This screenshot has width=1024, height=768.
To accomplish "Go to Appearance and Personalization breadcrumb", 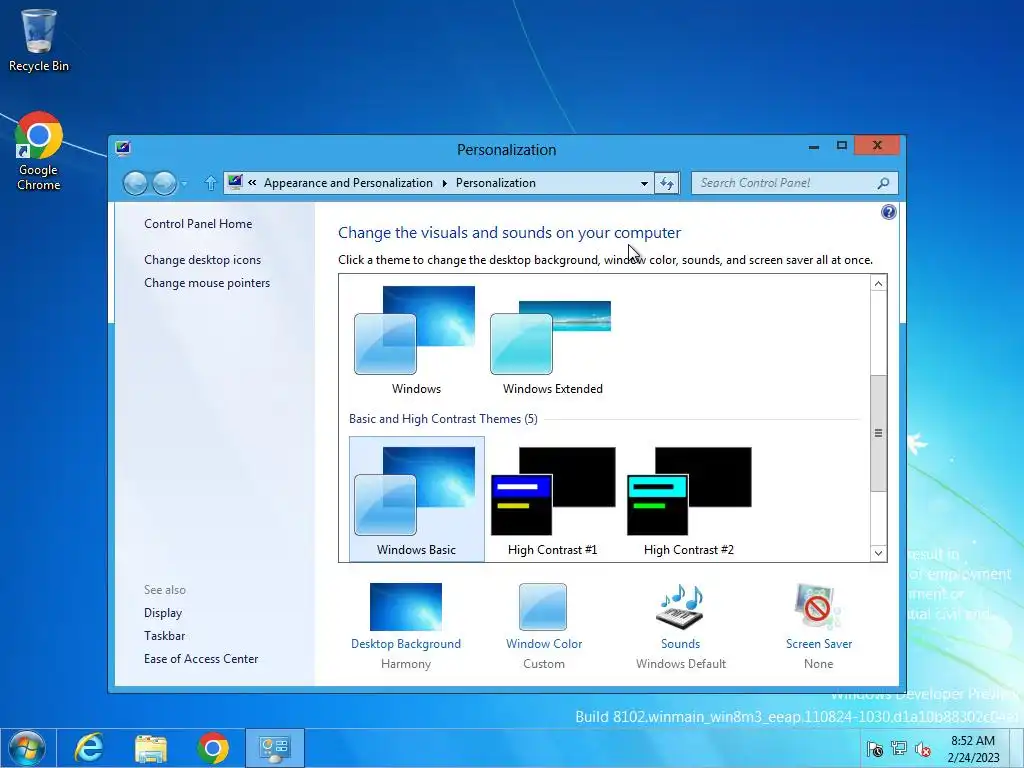I will click(348, 183).
